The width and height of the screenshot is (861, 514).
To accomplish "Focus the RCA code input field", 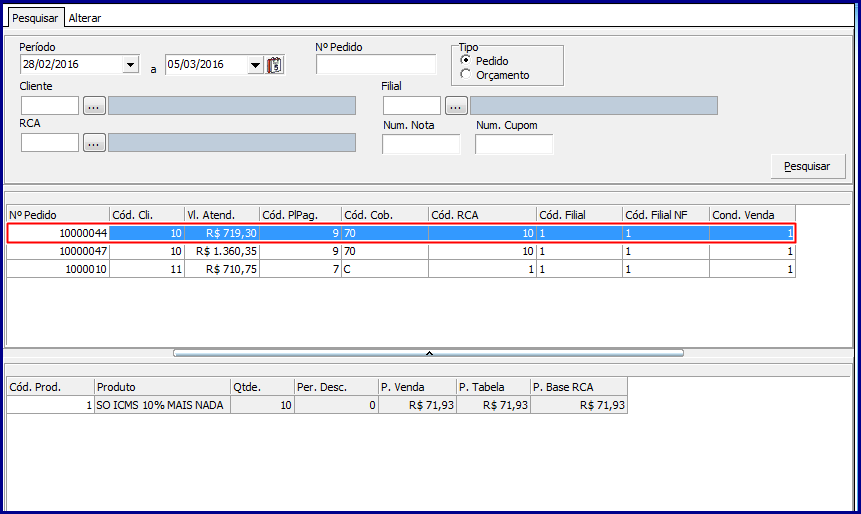I will point(50,143).
